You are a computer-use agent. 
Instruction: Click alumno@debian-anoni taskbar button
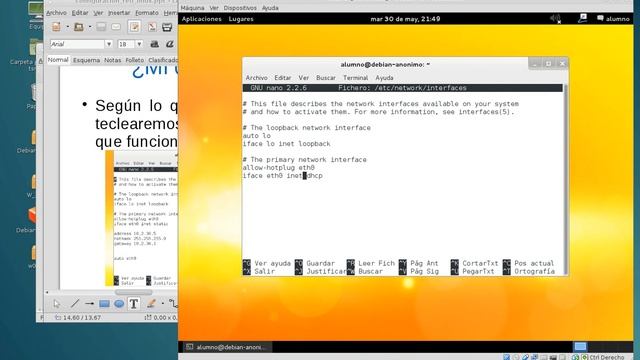pos(227,347)
